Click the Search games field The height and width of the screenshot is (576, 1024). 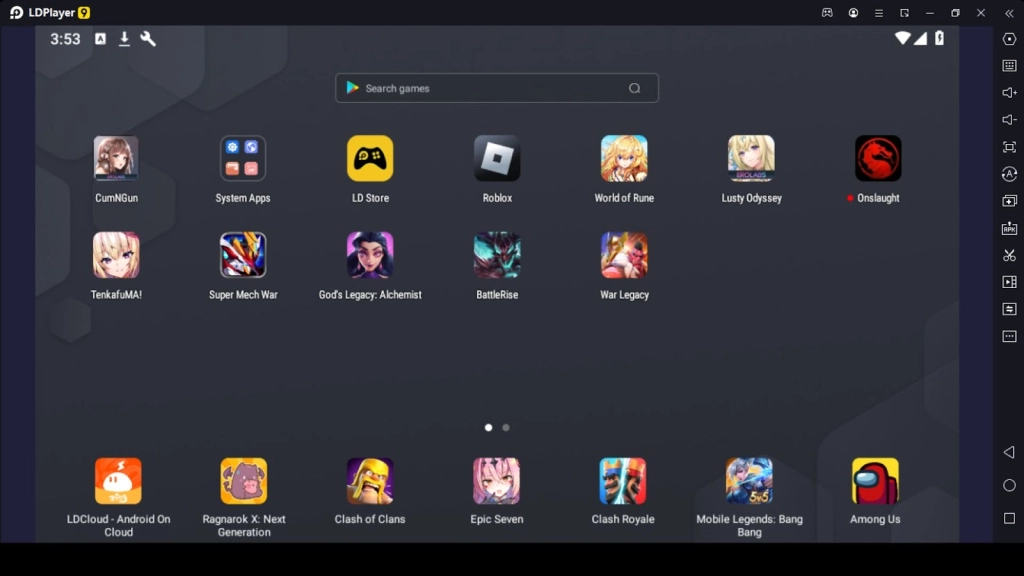point(497,88)
